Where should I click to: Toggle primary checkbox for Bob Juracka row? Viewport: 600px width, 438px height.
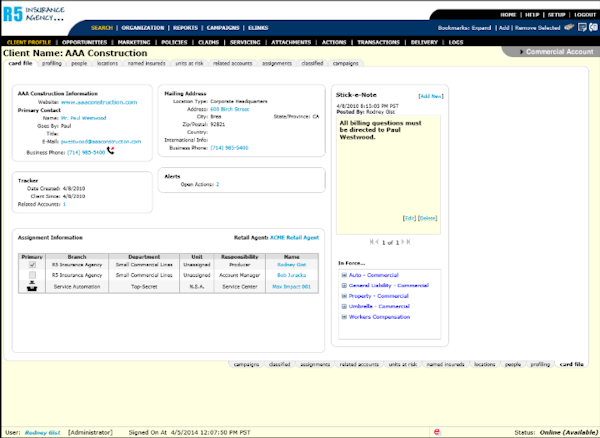(x=32, y=275)
